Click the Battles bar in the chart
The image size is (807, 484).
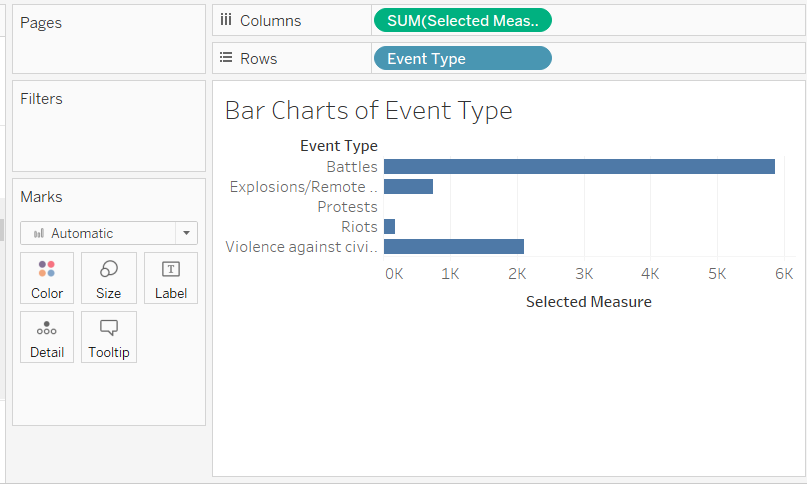(x=579, y=167)
